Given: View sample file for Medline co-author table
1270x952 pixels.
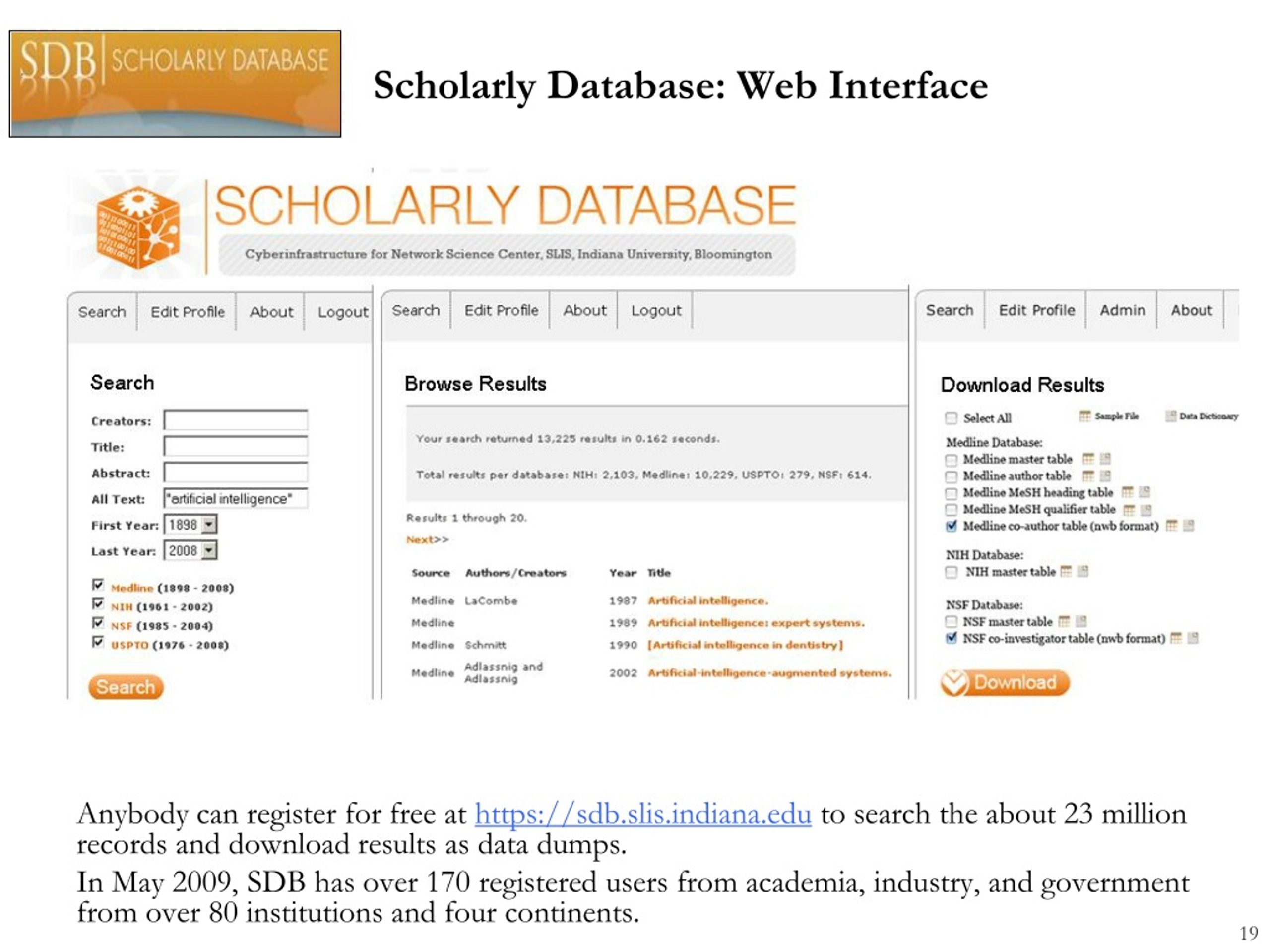Looking at the screenshot, I should 1171,525.
